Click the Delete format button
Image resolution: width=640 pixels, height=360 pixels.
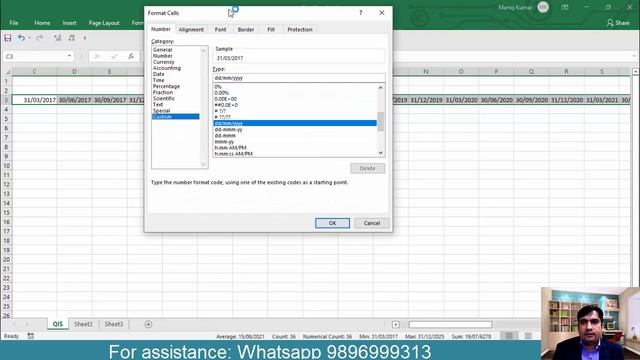[x=367, y=168]
